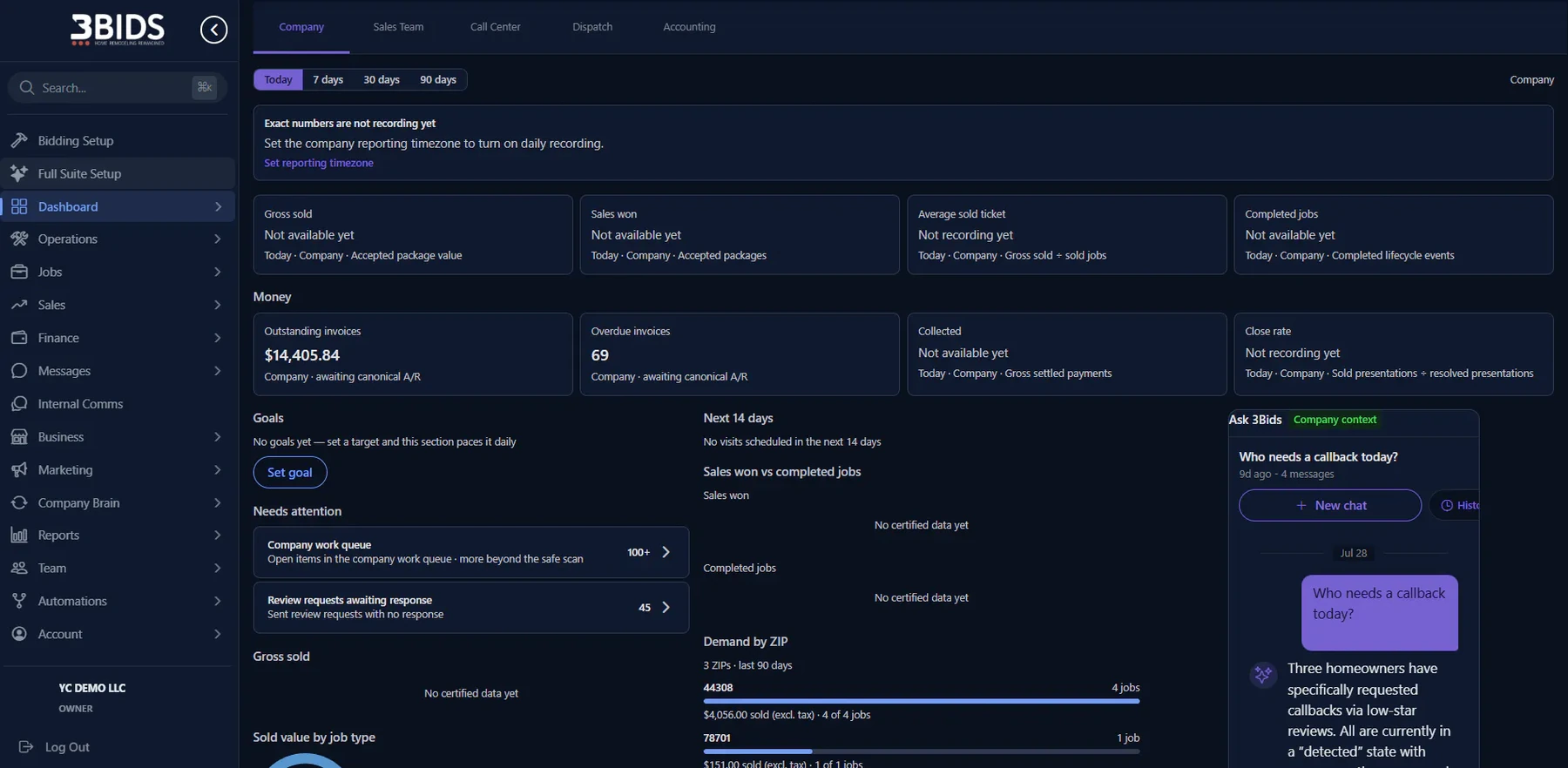The image size is (1568, 768).
Task: Expand the Dashboard menu chevron
Action: [218, 206]
